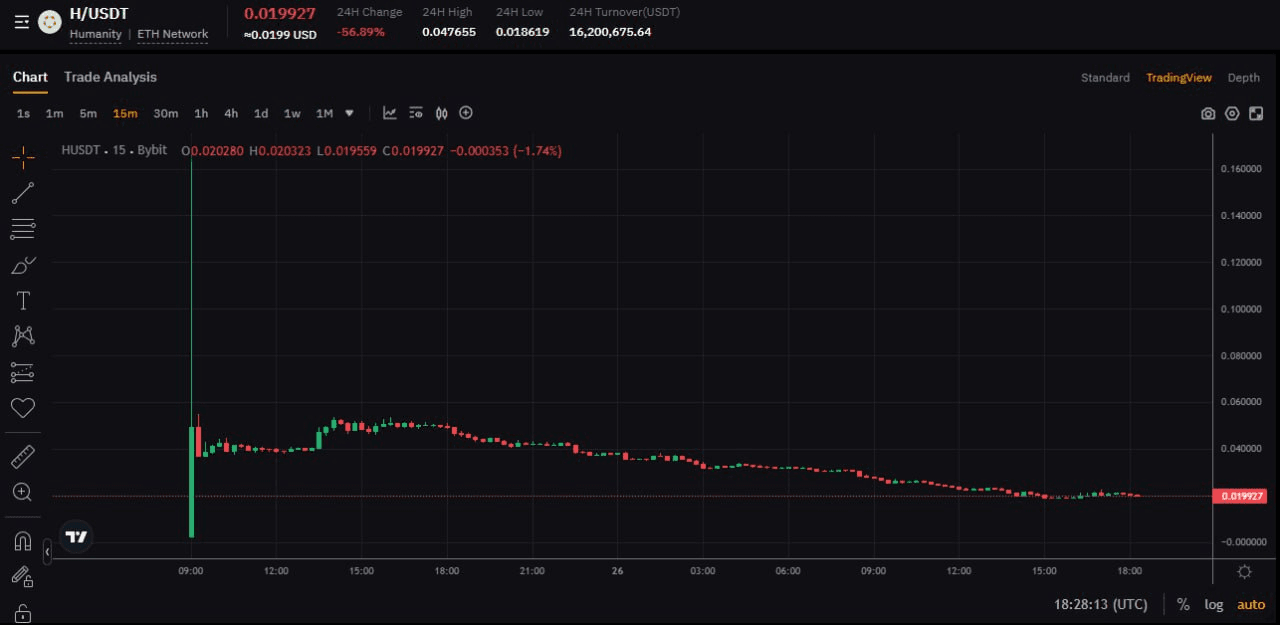Open the Fibonacci retracement tool
Screen dimensions: 1280x625
click(x=22, y=229)
